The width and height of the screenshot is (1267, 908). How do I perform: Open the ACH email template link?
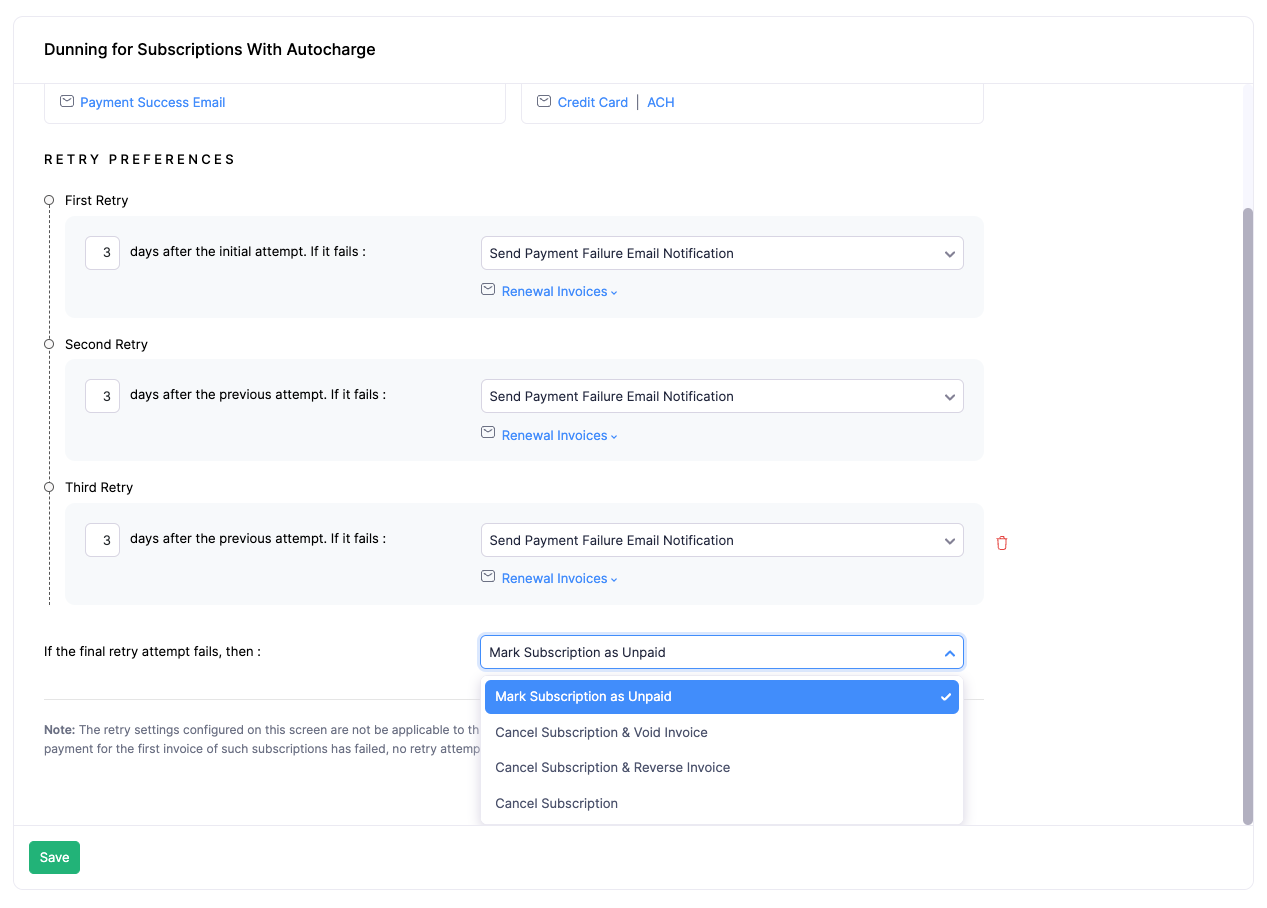point(660,102)
